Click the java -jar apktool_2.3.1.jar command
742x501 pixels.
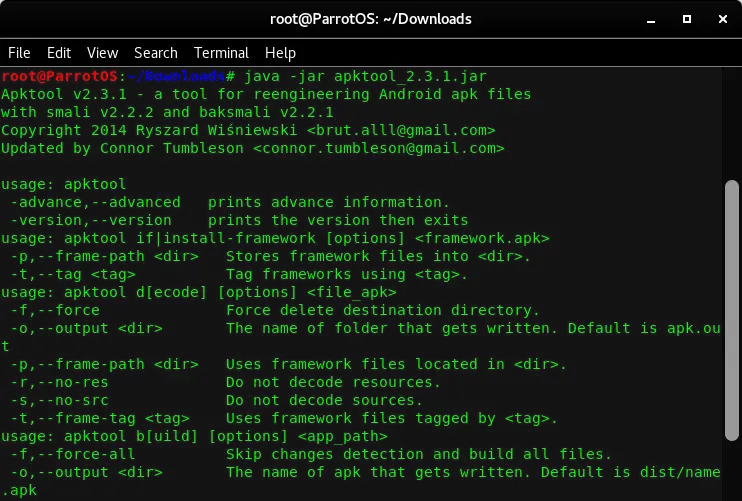[365, 76]
